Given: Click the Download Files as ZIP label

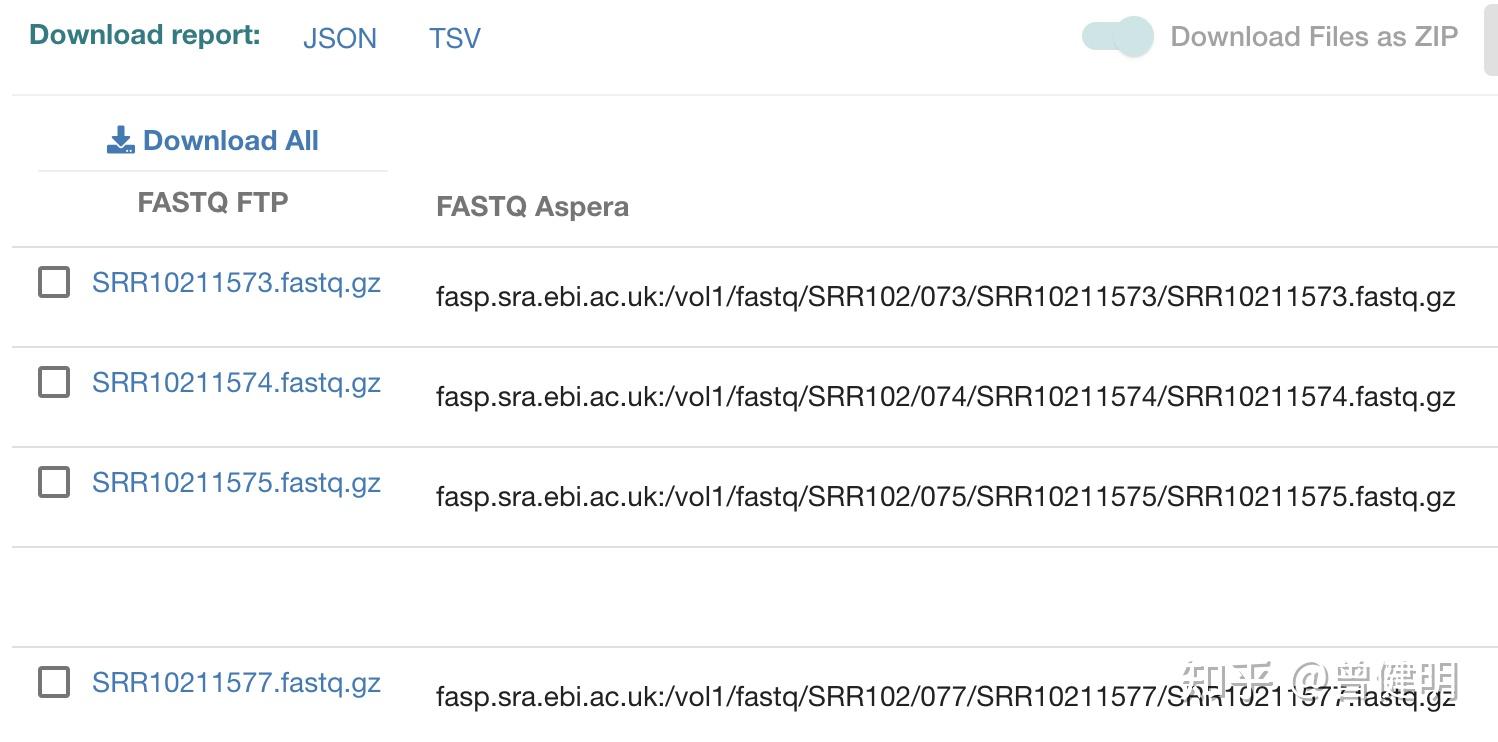Looking at the screenshot, I should click(x=1314, y=37).
